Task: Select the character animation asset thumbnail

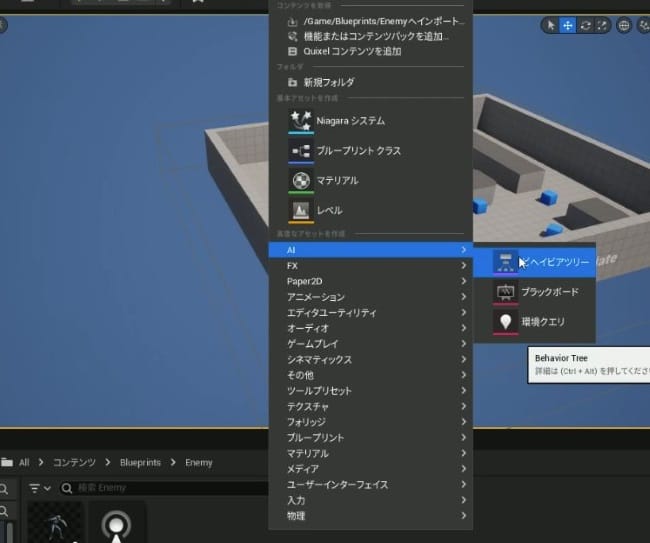Action: pos(56,522)
